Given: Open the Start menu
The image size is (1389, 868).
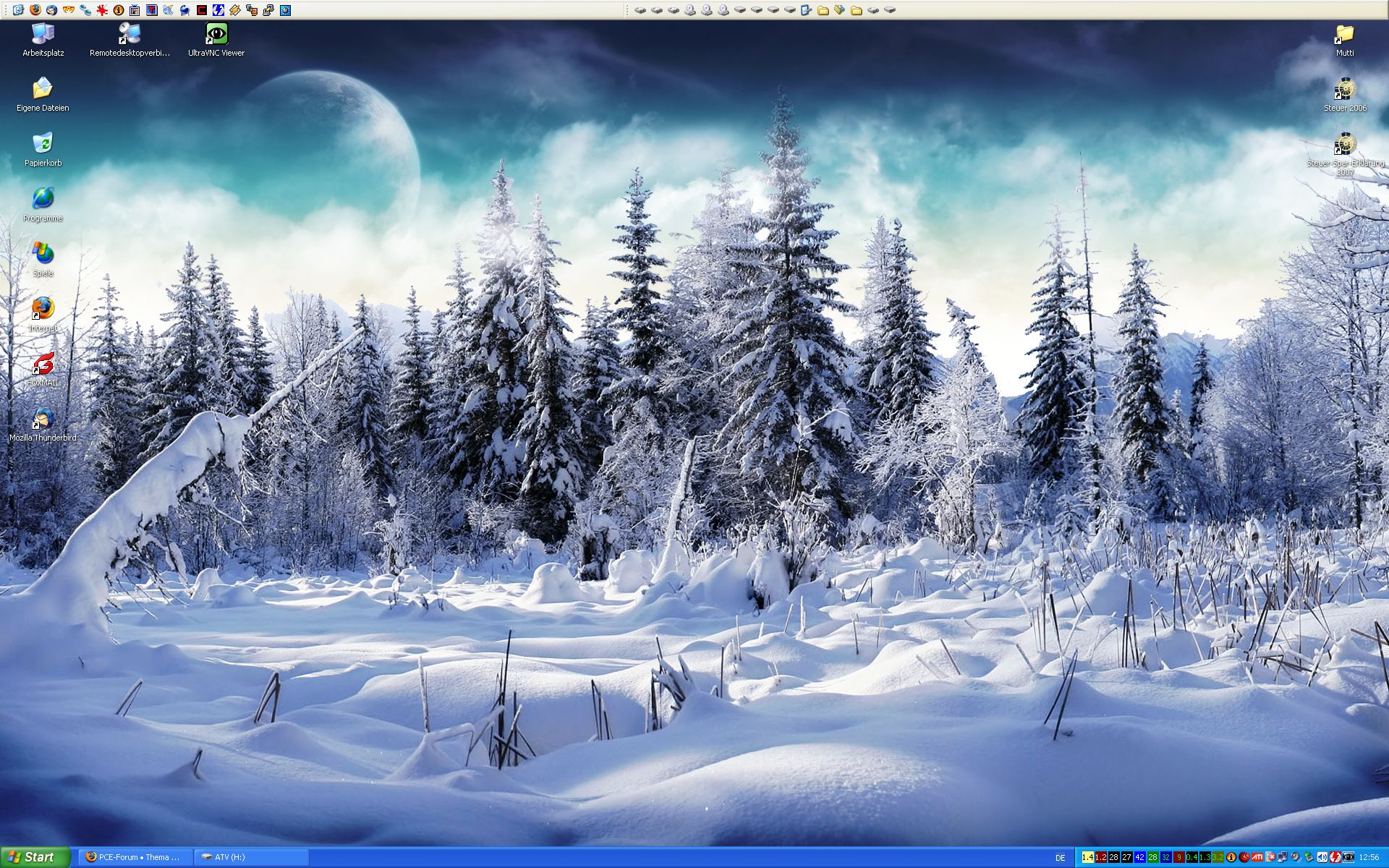Looking at the screenshot, I should [35, 857].
